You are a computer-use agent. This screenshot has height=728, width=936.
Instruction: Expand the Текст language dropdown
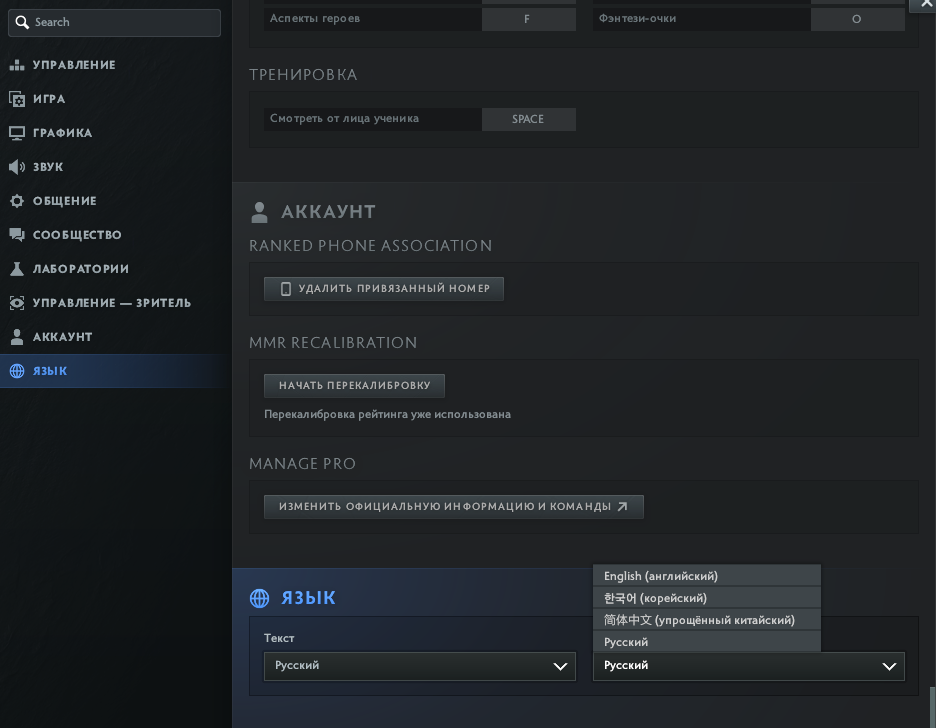[419, 666]
